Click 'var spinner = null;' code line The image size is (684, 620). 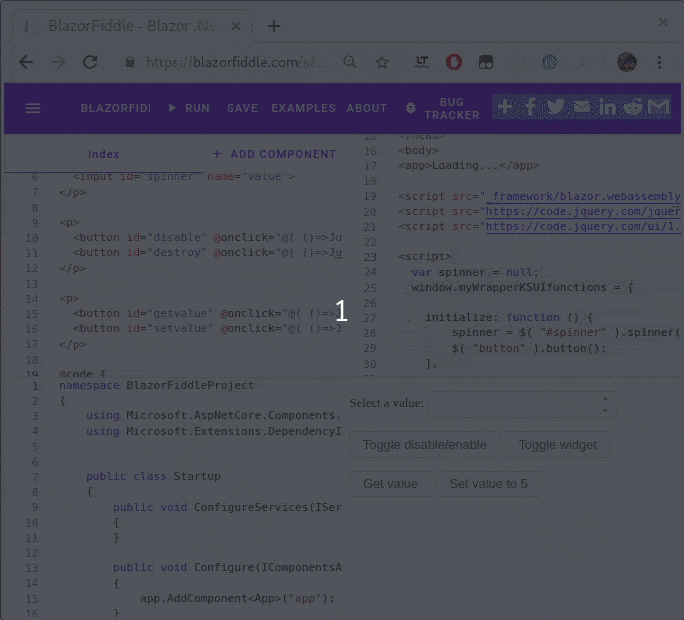click(x=475, y=272)
